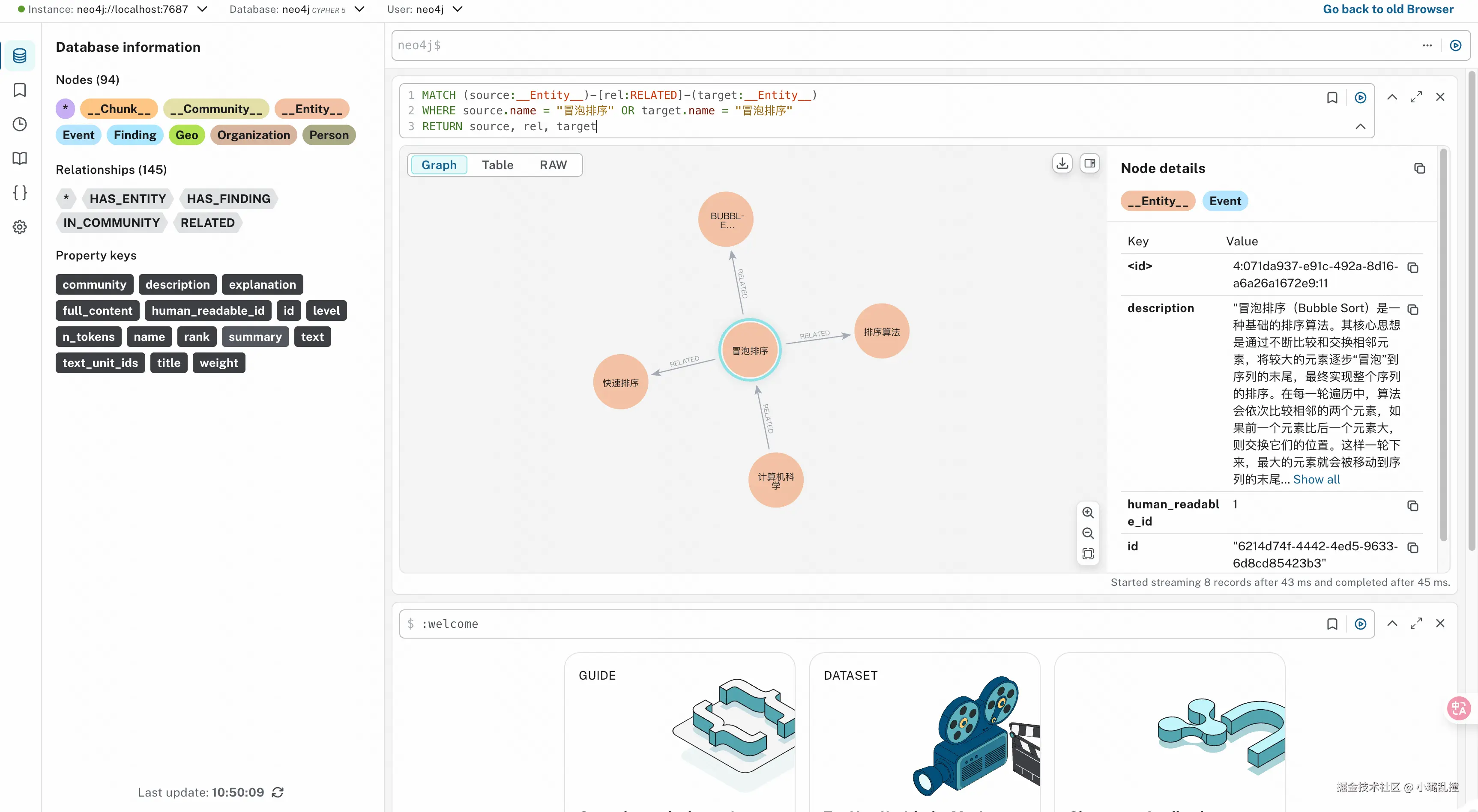Click the download graph export icon
1478x812 pixels.
pyautogui.click(x=1062, y=164)
